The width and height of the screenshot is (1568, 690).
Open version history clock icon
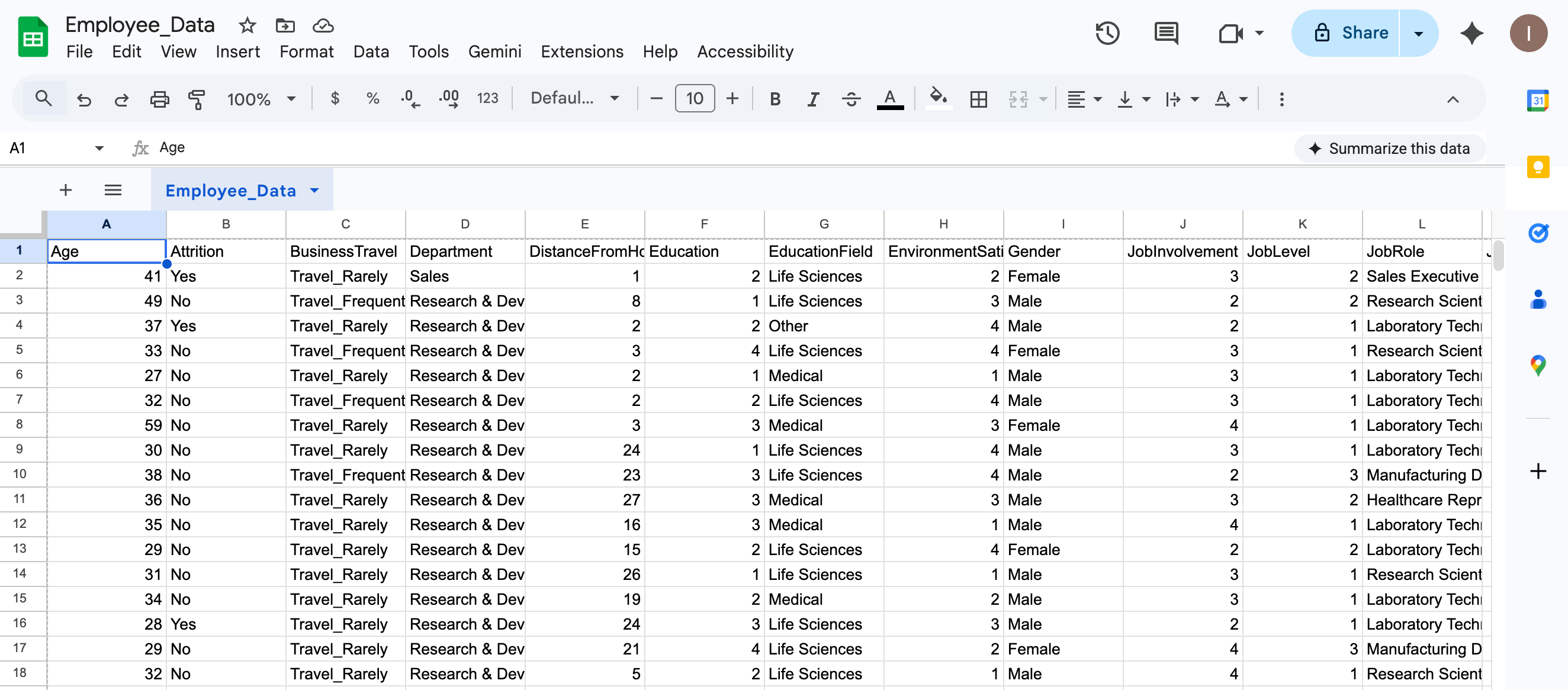pos(1107,33)
